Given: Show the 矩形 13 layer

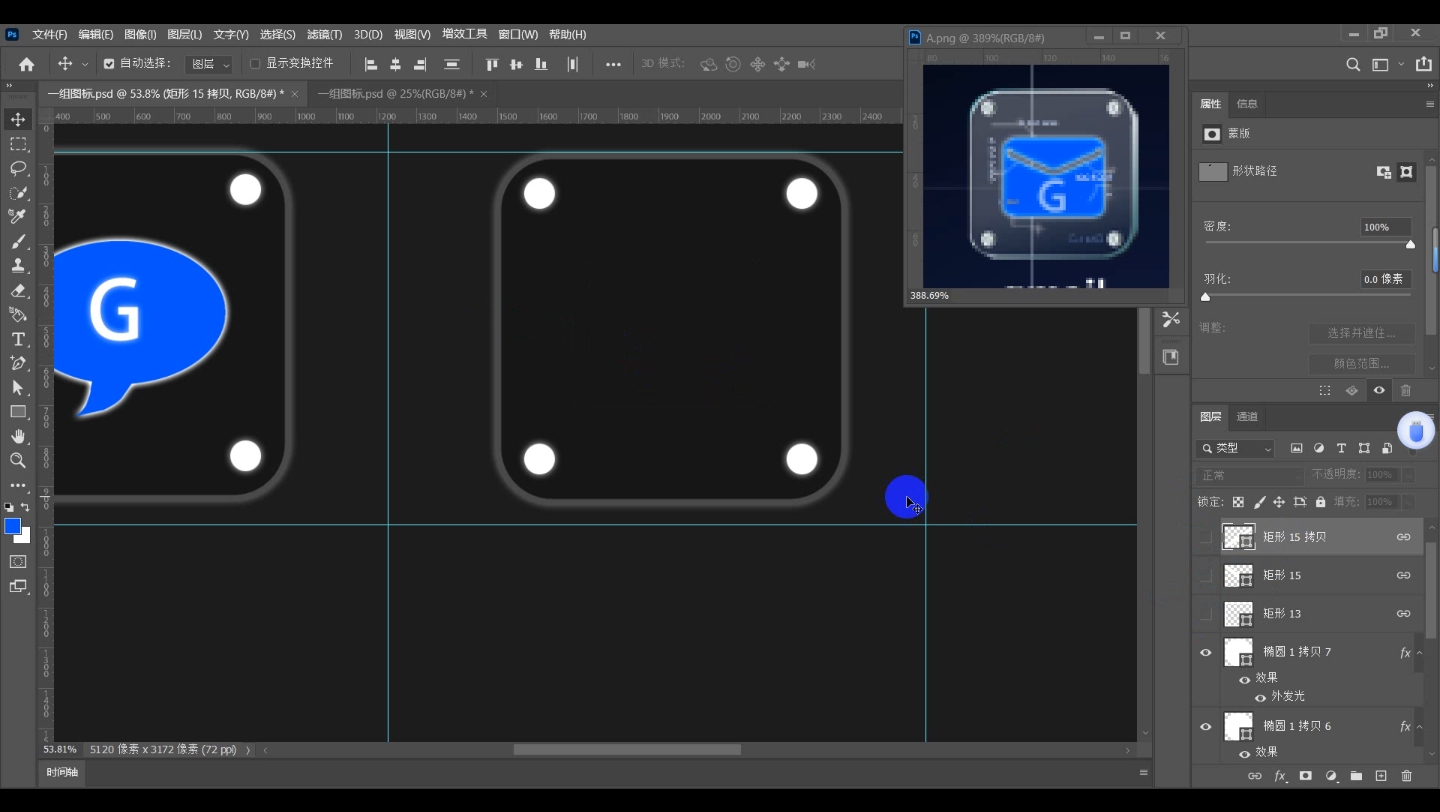Looking at the screenshot, I should (x=1206, y=613).
